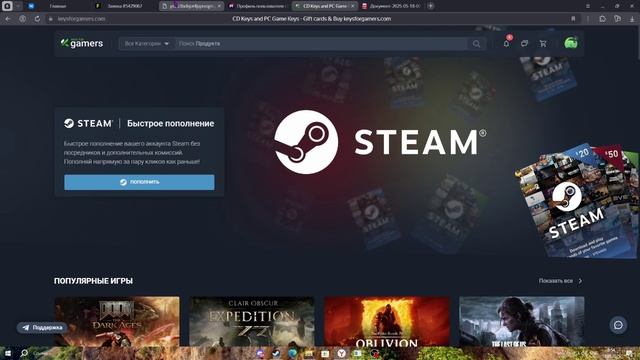
Task: Open the Показать все link
Action: [x=560, y=281]
